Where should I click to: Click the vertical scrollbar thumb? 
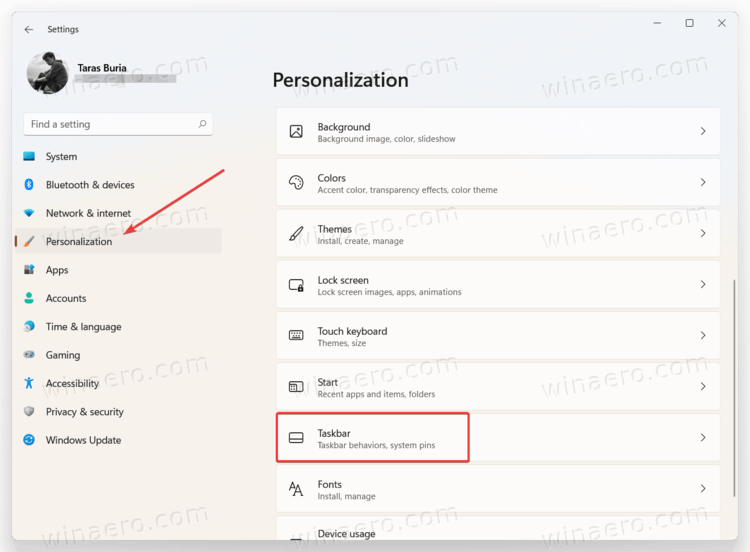tap(734, 388)
